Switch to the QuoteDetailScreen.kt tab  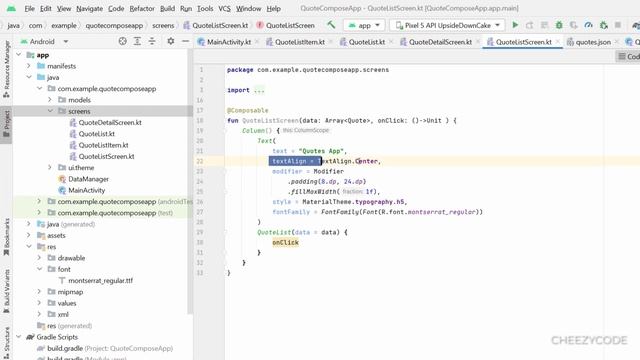pyautogui.click(x=440, y=42)
